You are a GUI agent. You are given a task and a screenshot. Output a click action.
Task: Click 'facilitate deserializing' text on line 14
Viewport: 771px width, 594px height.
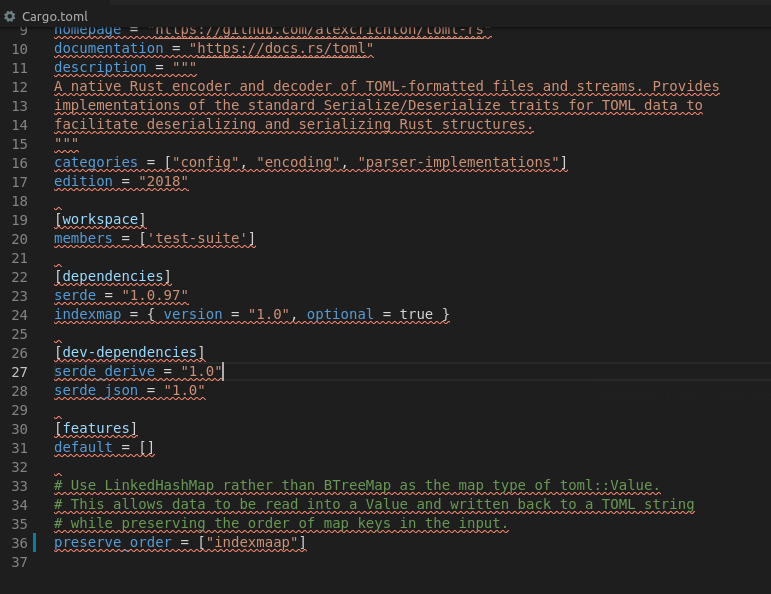155,124
